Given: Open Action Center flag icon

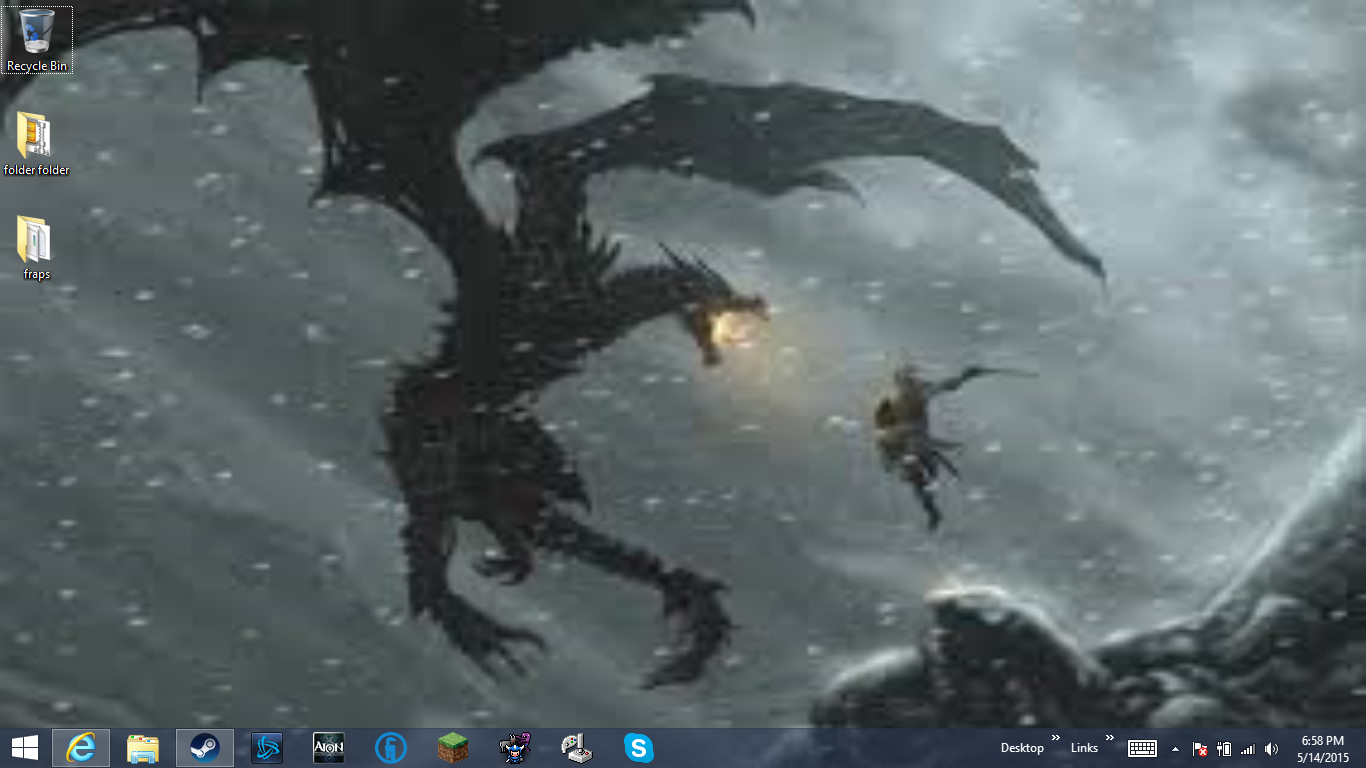Looking at the screenshot, I should pos(1201,749).
